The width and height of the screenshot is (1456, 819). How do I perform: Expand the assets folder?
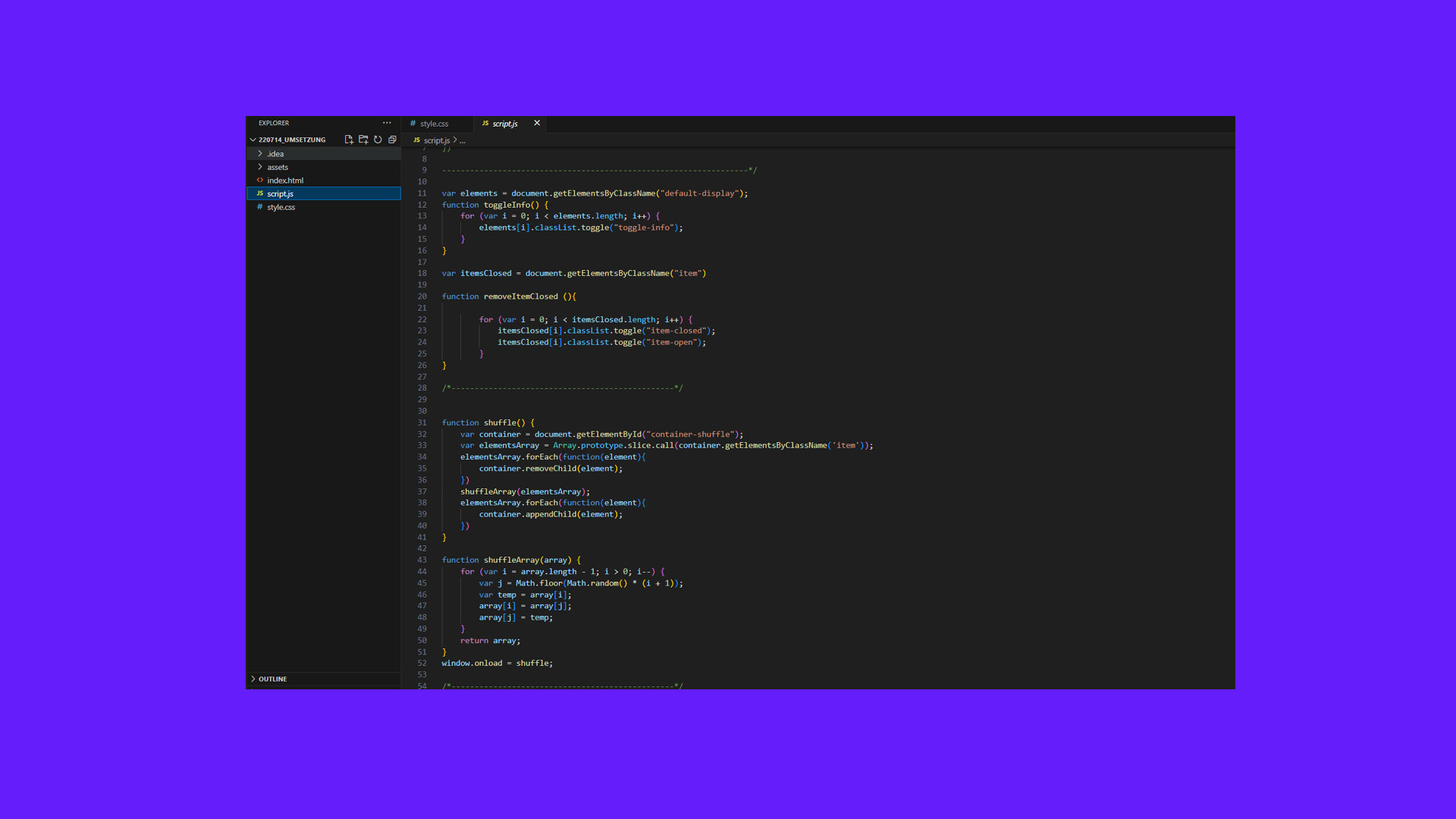pyautogui.click(x=278, y=168)
